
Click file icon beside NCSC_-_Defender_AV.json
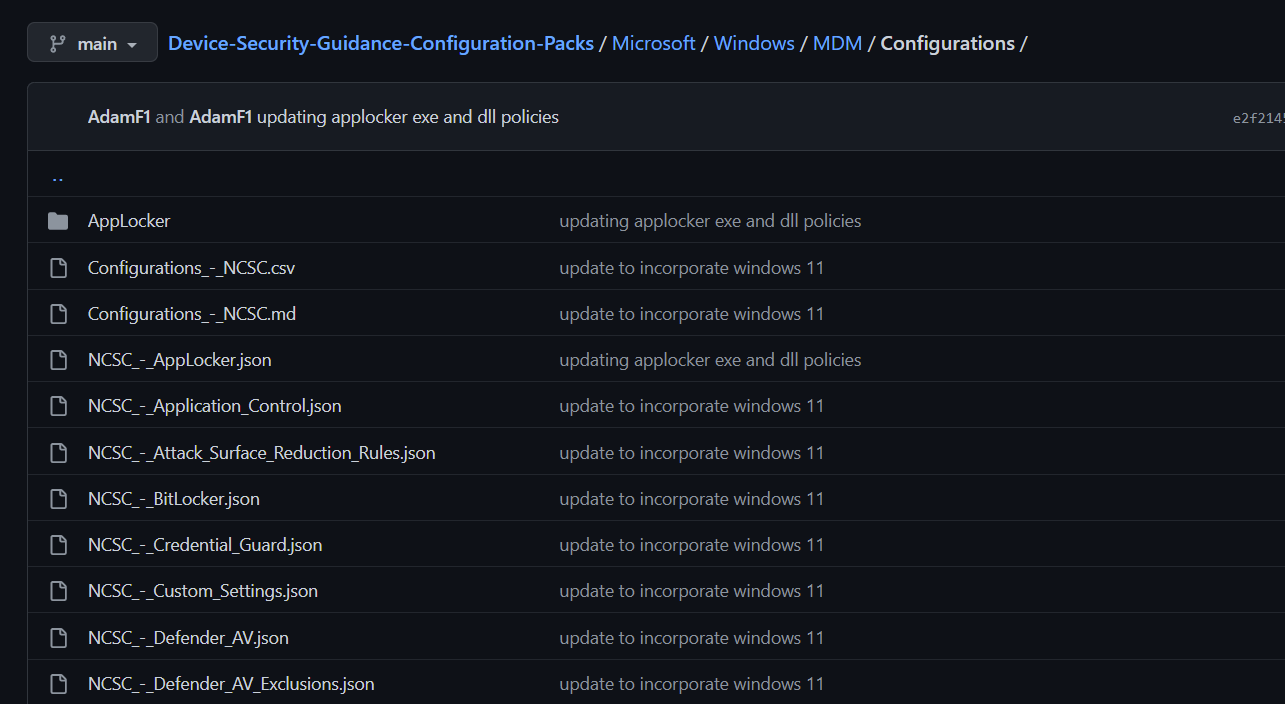58,638
